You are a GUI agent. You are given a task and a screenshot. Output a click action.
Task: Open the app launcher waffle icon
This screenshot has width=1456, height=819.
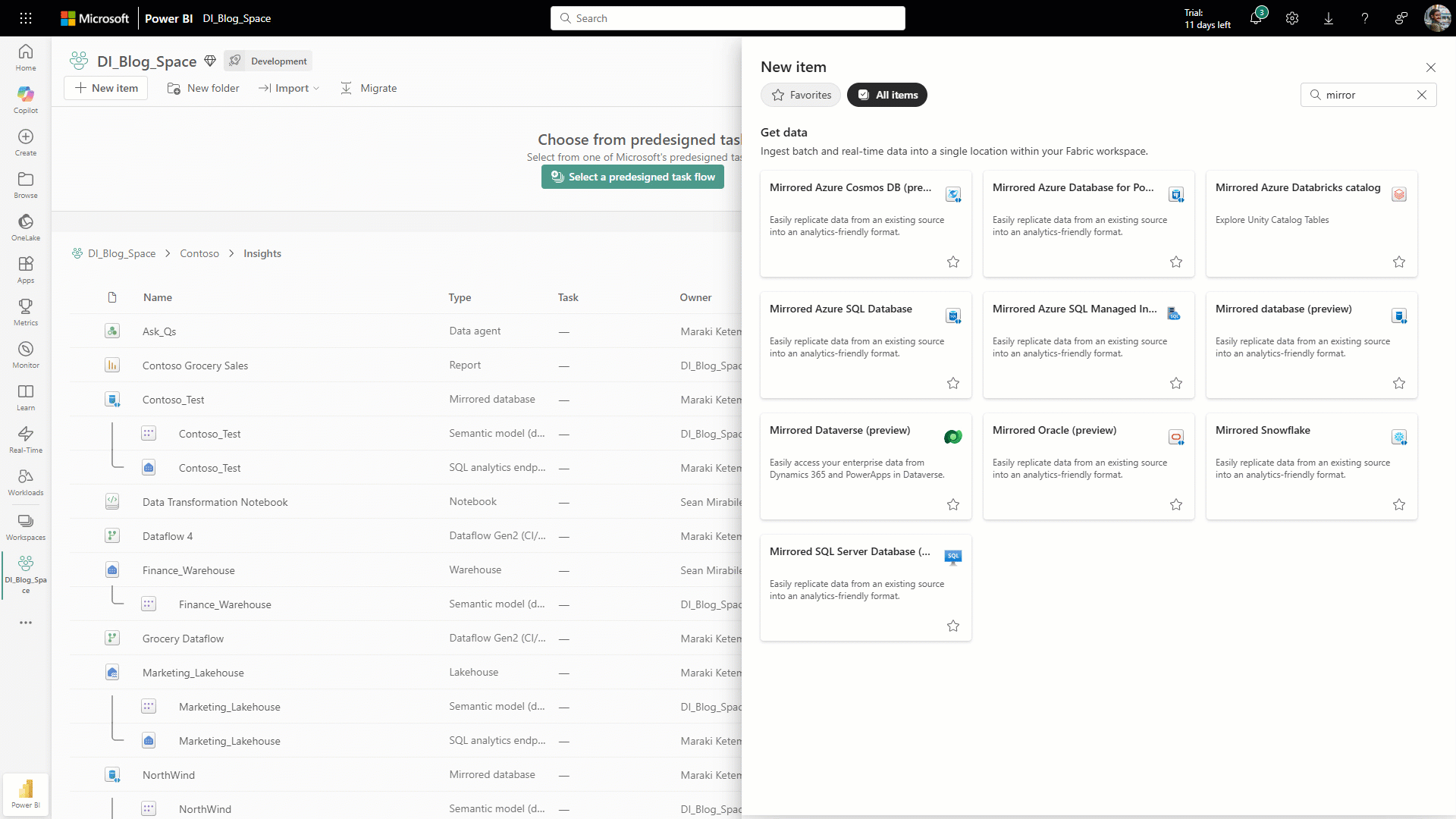(x=26, y=18)
